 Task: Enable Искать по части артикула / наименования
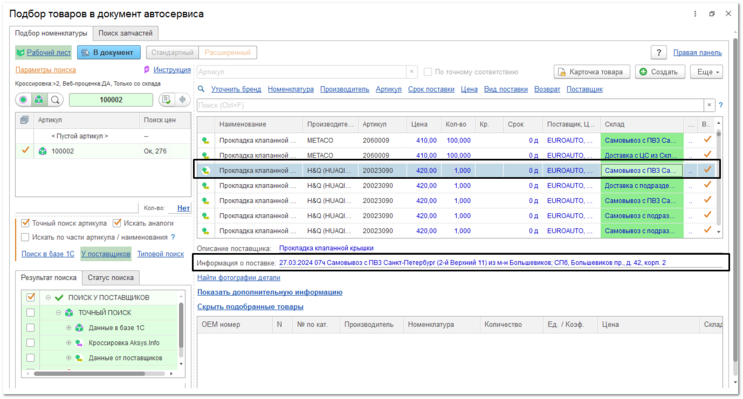(x=26, y=237)
